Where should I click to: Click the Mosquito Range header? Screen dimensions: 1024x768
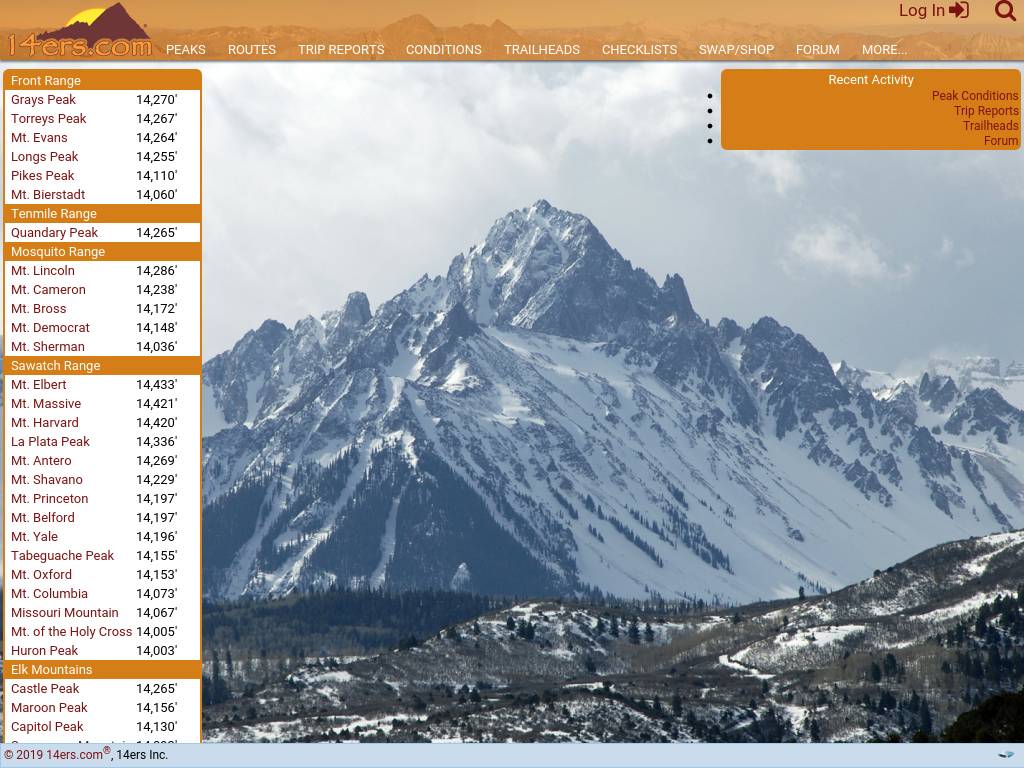(x=103, y=251)
